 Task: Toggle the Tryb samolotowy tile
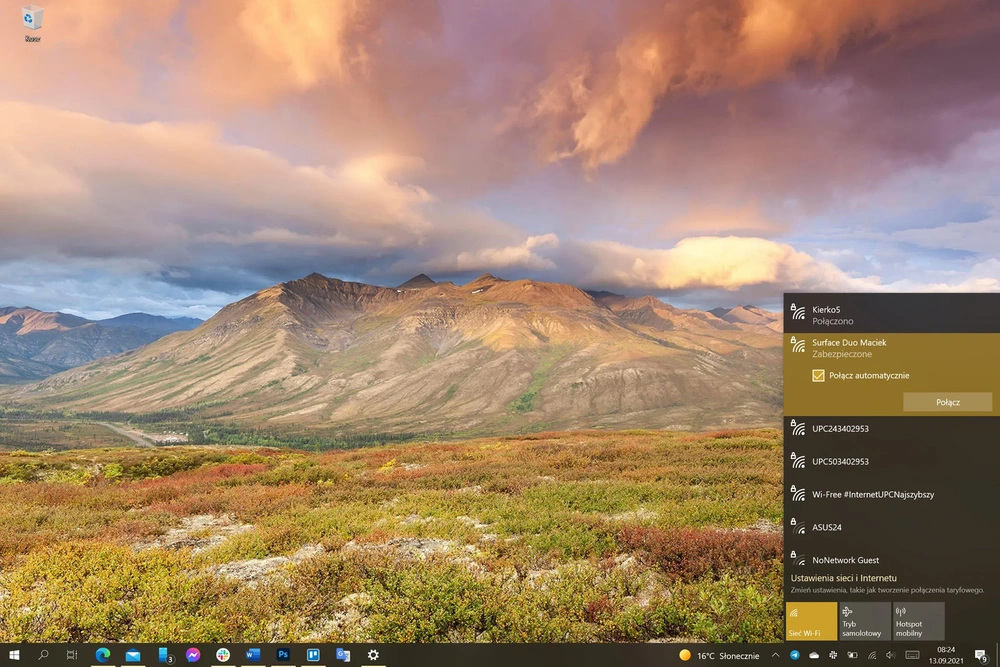point(865,621)
